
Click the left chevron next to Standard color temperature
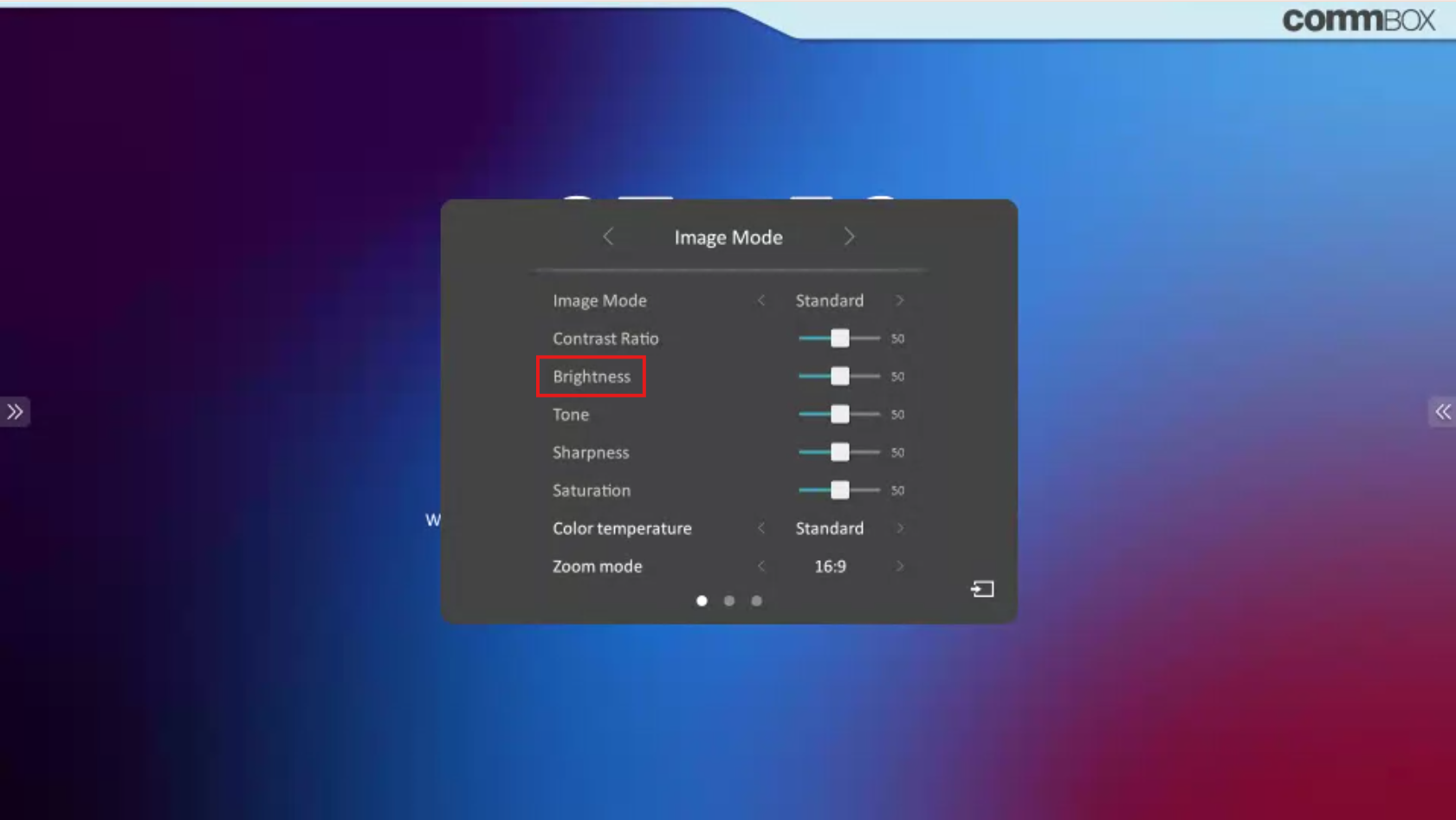761,528
